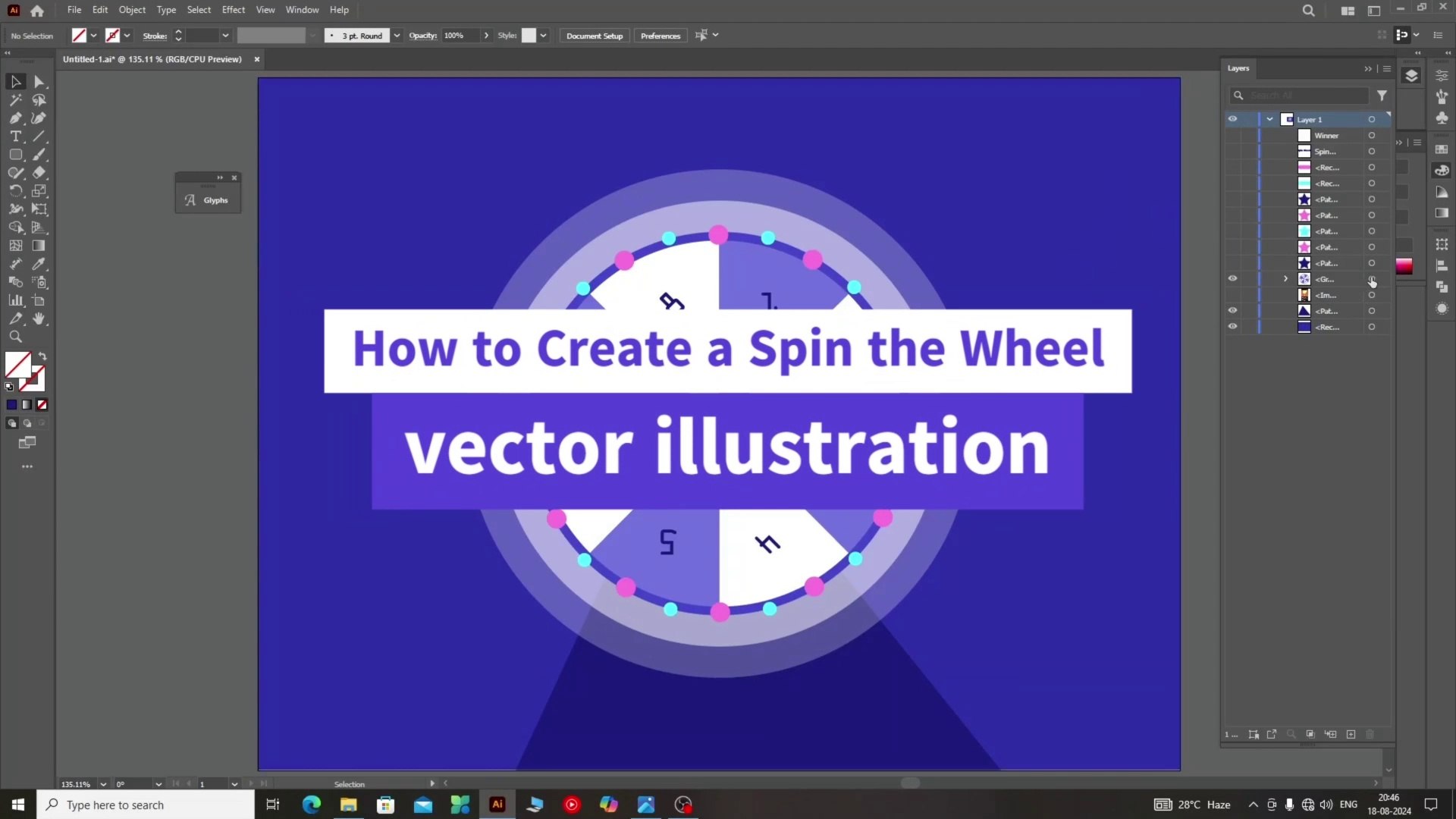1456x819 pixels.
Task: Select the Pen tool
Action: pyautogui.click(x=15, y=118)
